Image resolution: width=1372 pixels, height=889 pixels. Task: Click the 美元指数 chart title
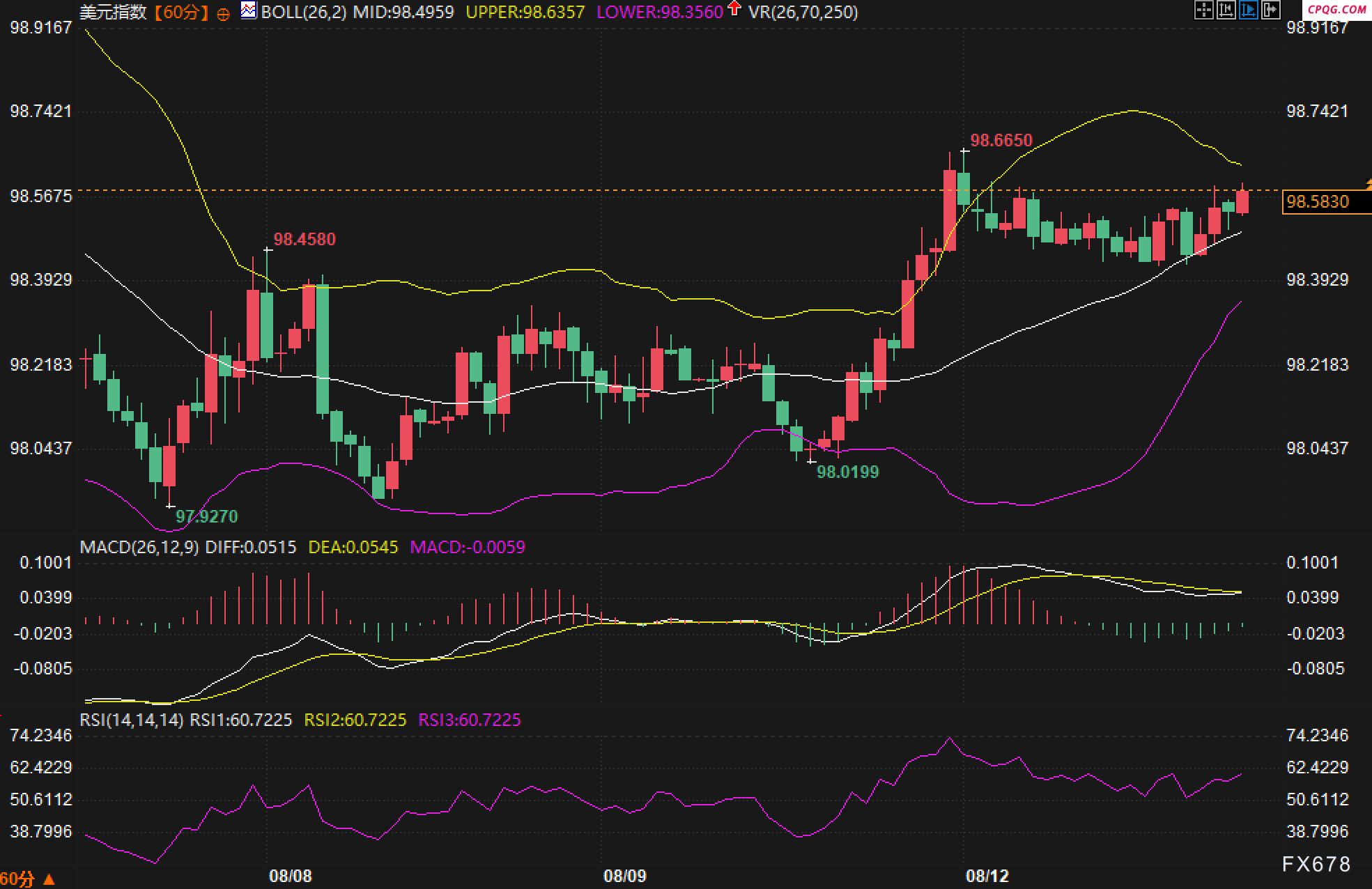click(113, 13)
